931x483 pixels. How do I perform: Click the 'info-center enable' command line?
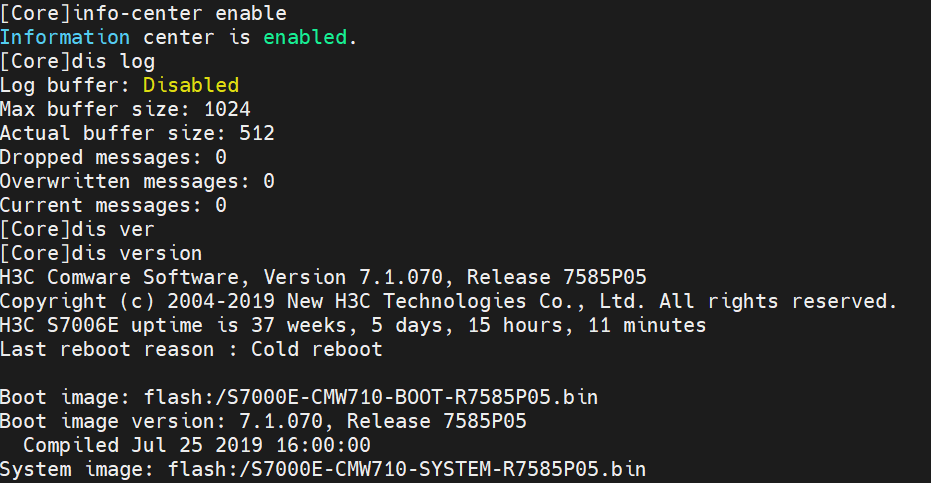point(143,13)
